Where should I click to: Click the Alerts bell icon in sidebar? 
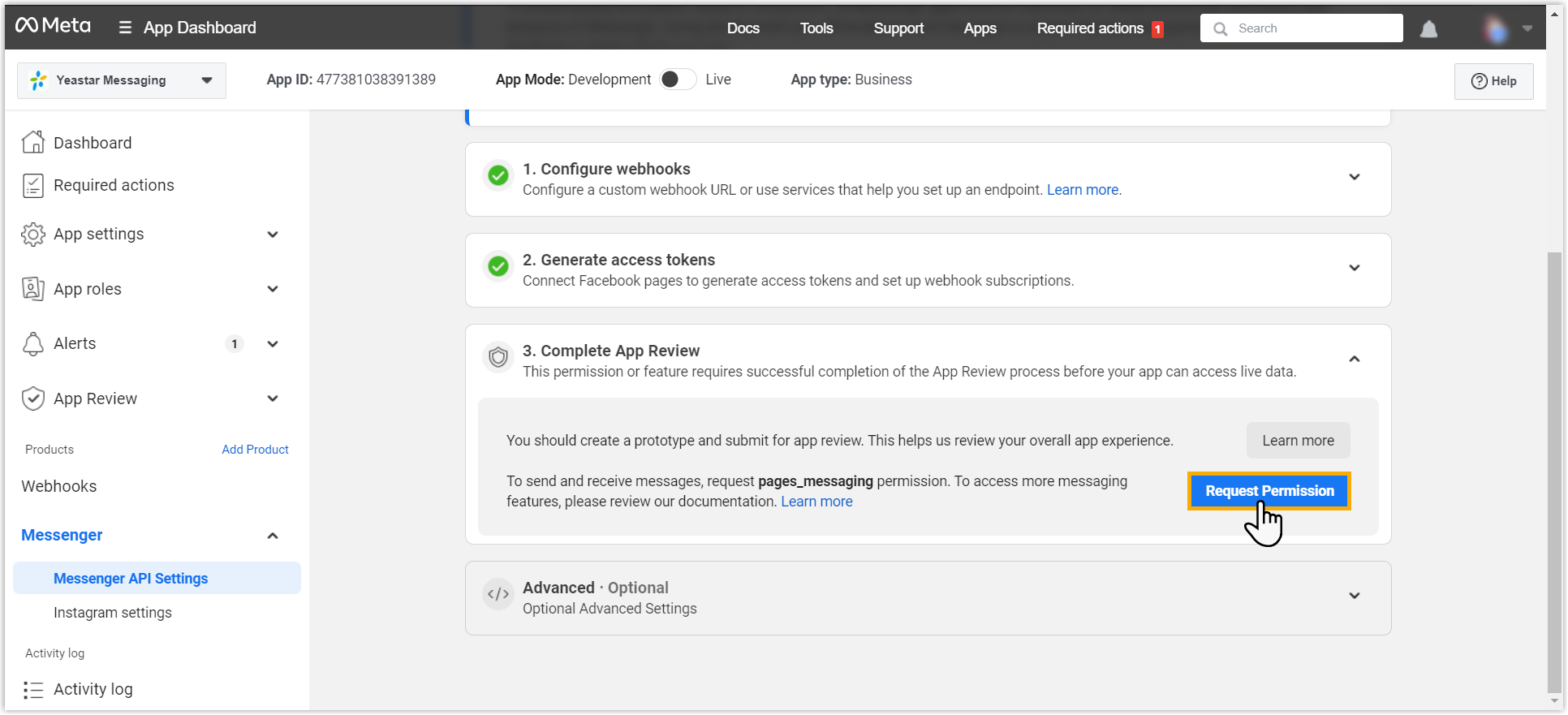point(33,343)
